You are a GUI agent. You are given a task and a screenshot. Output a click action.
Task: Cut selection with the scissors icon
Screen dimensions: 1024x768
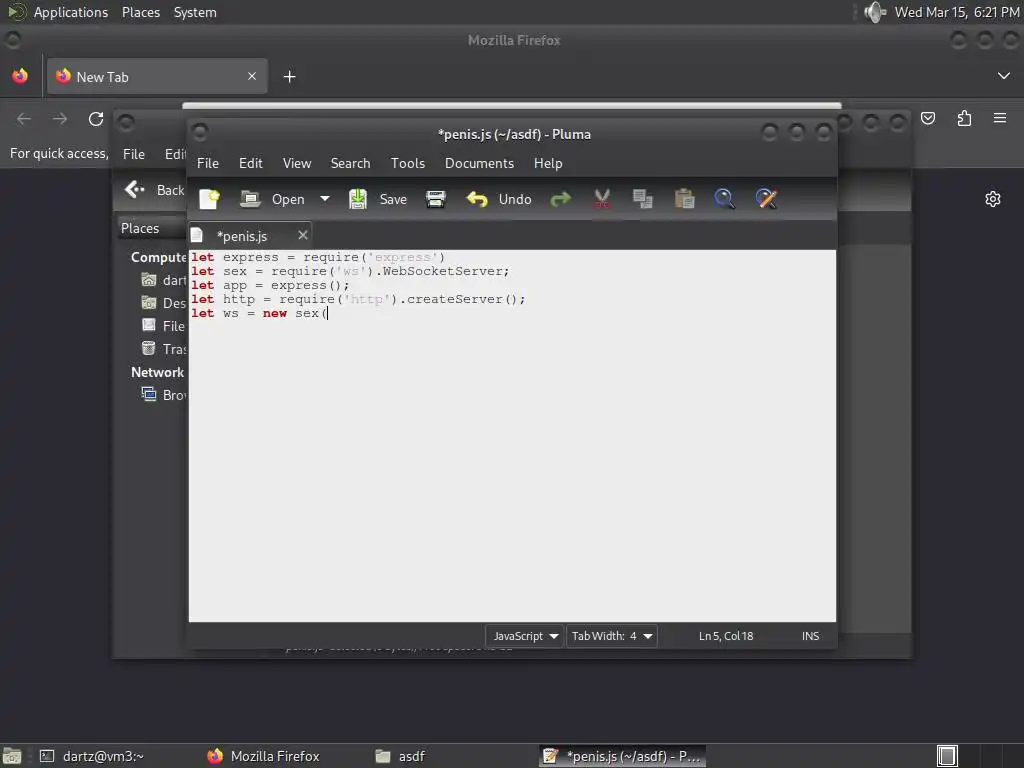coord(602,199)
